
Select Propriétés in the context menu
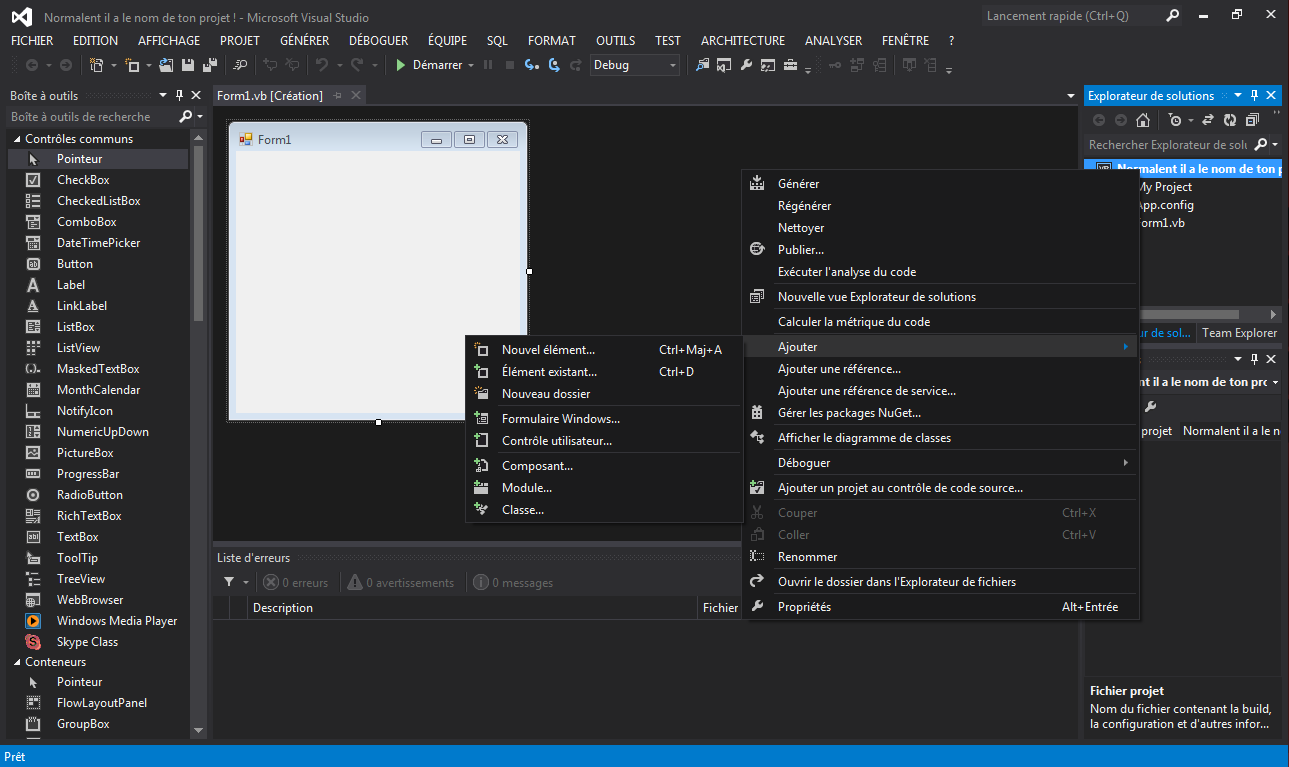(940, 607)
